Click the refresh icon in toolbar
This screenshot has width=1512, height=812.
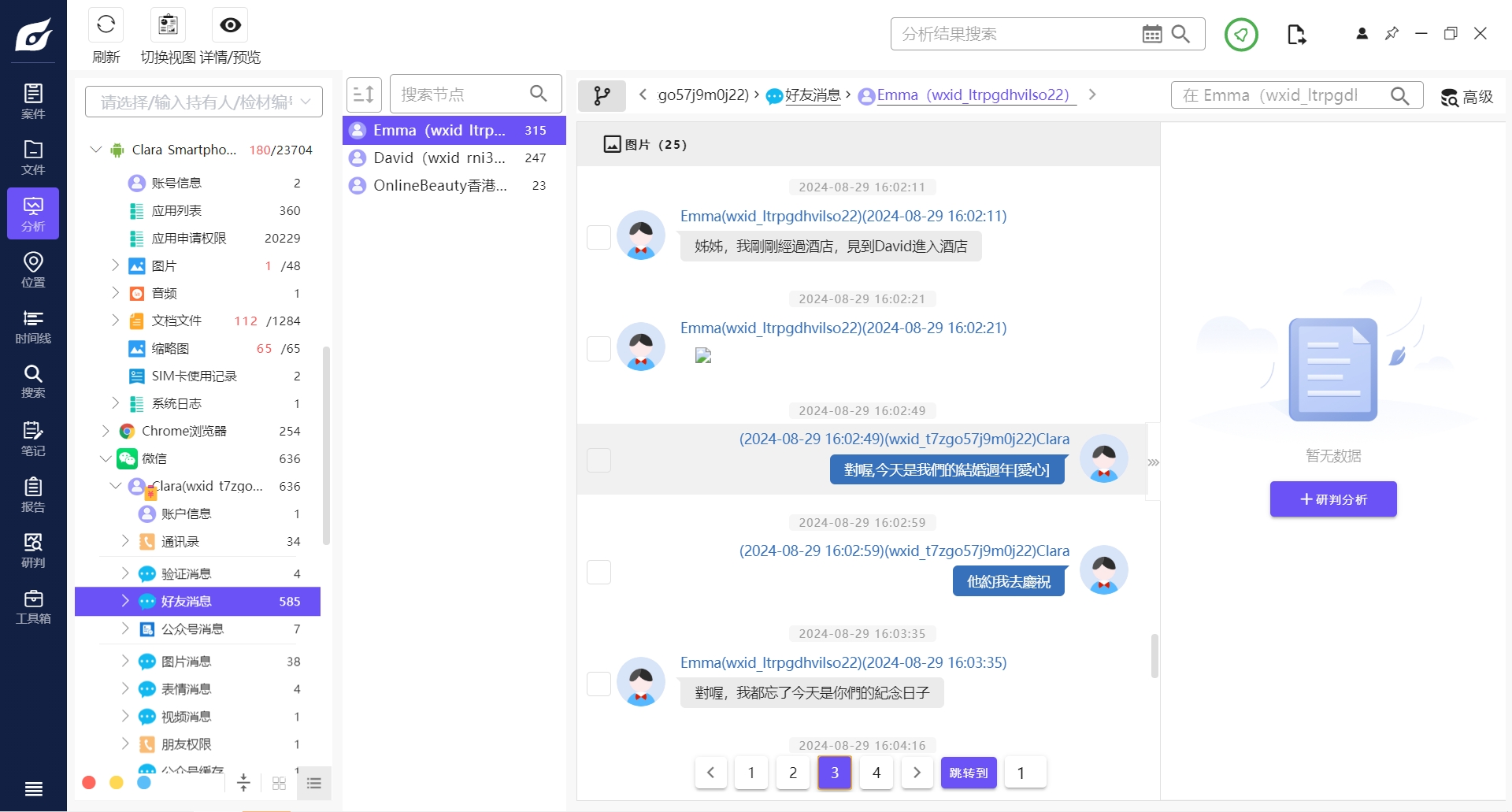pyautogui.click(x=106, y=25)
